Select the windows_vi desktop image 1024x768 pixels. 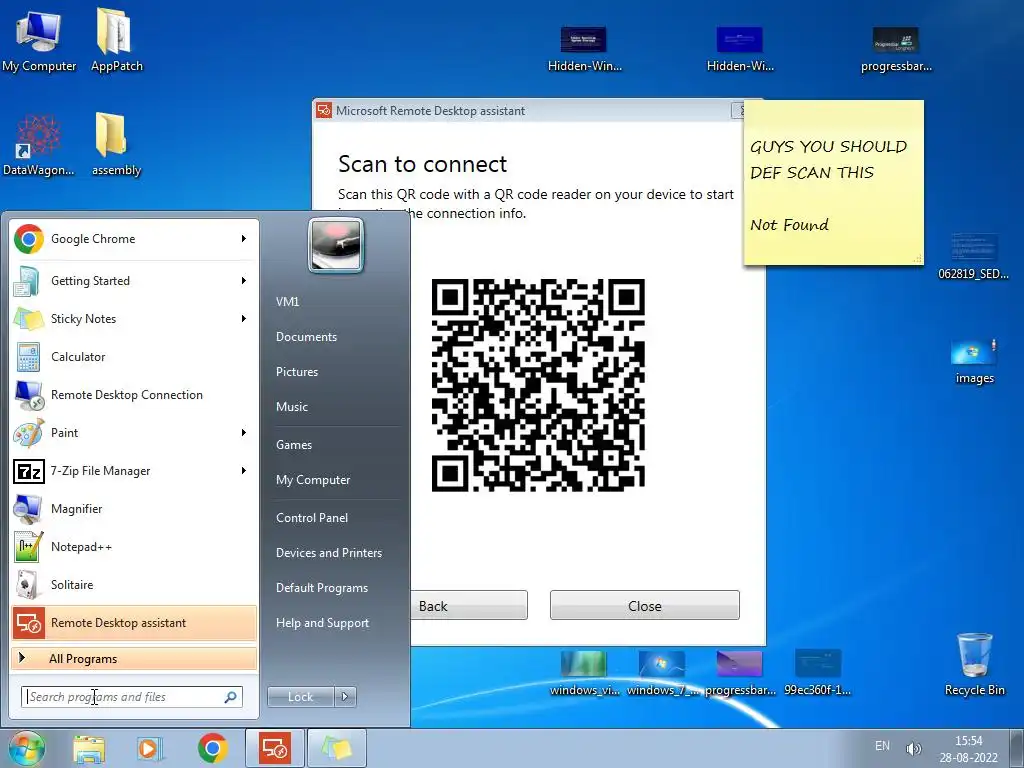584,673
